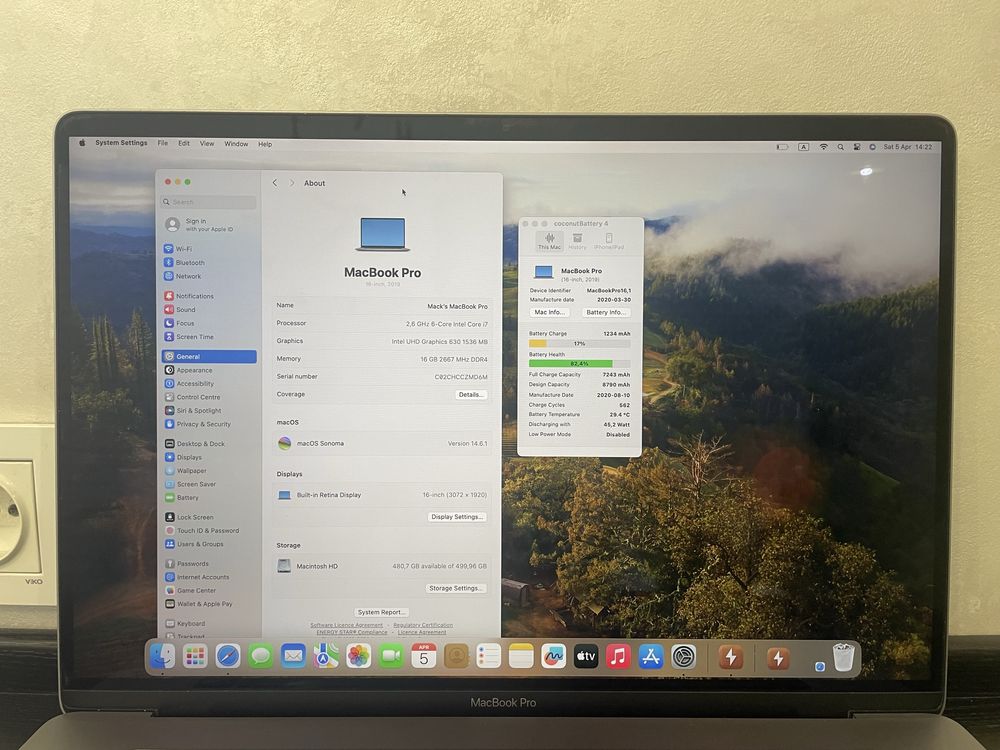Switch to iPhone/iPad tab in coconutBattery

pyautogui.click(x=608, y=241)
